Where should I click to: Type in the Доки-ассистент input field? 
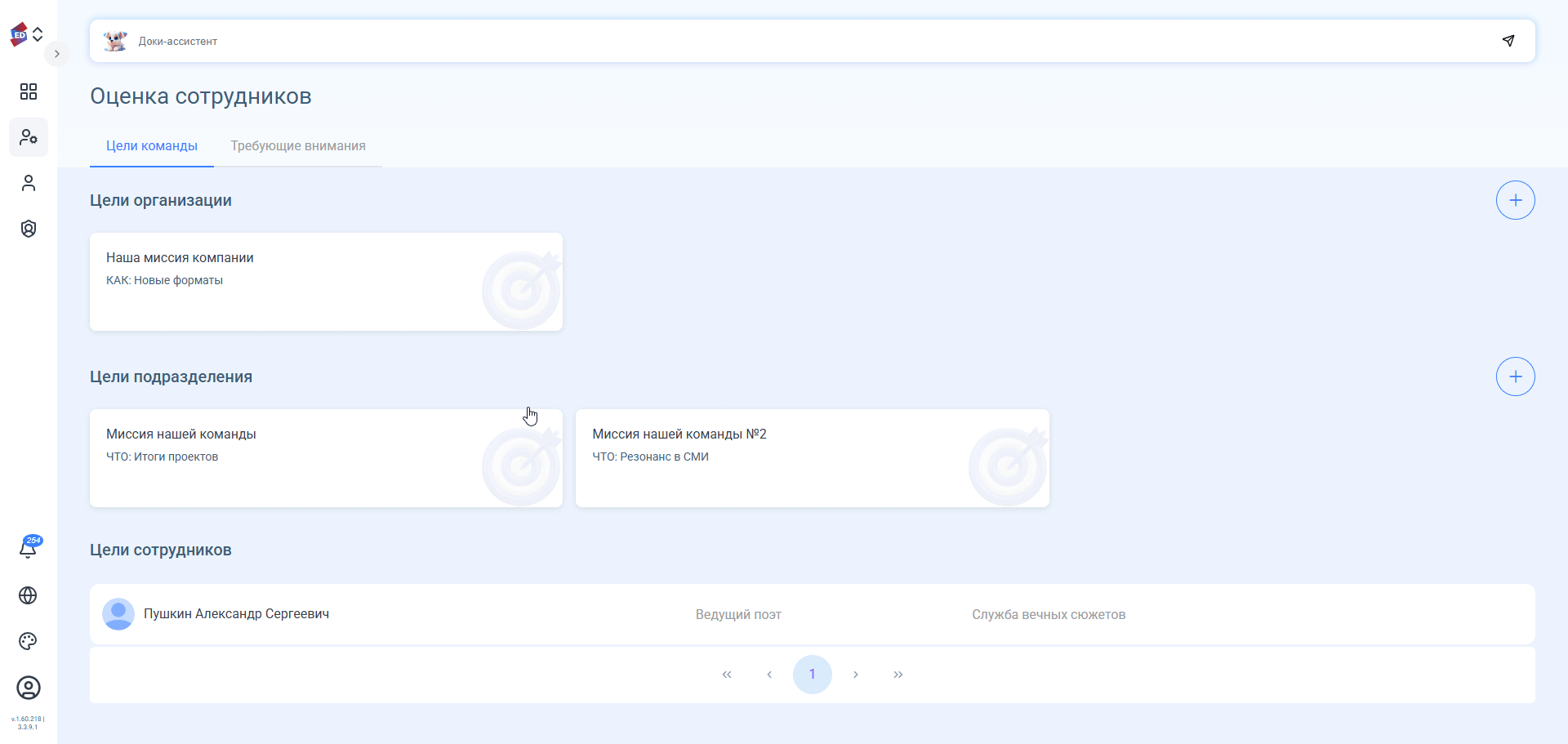point(808,41)
